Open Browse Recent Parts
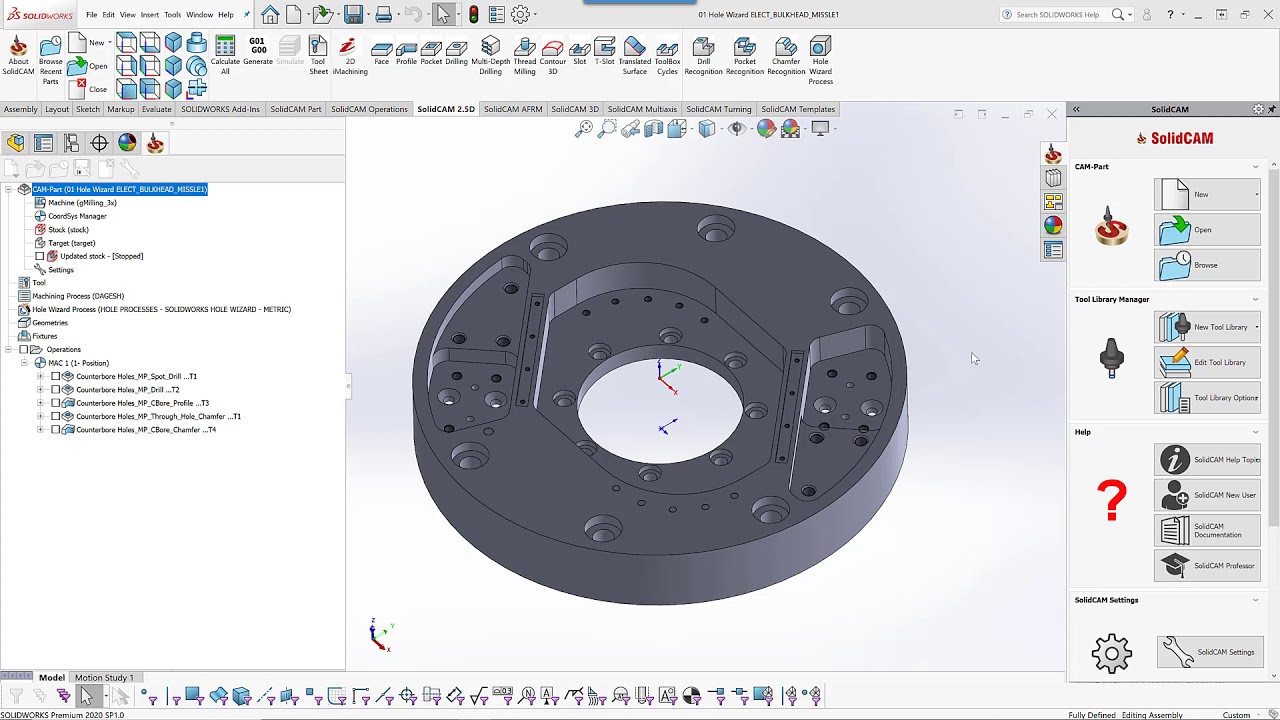The height and width of the screenshot is (720, 1280). (51, 60)
